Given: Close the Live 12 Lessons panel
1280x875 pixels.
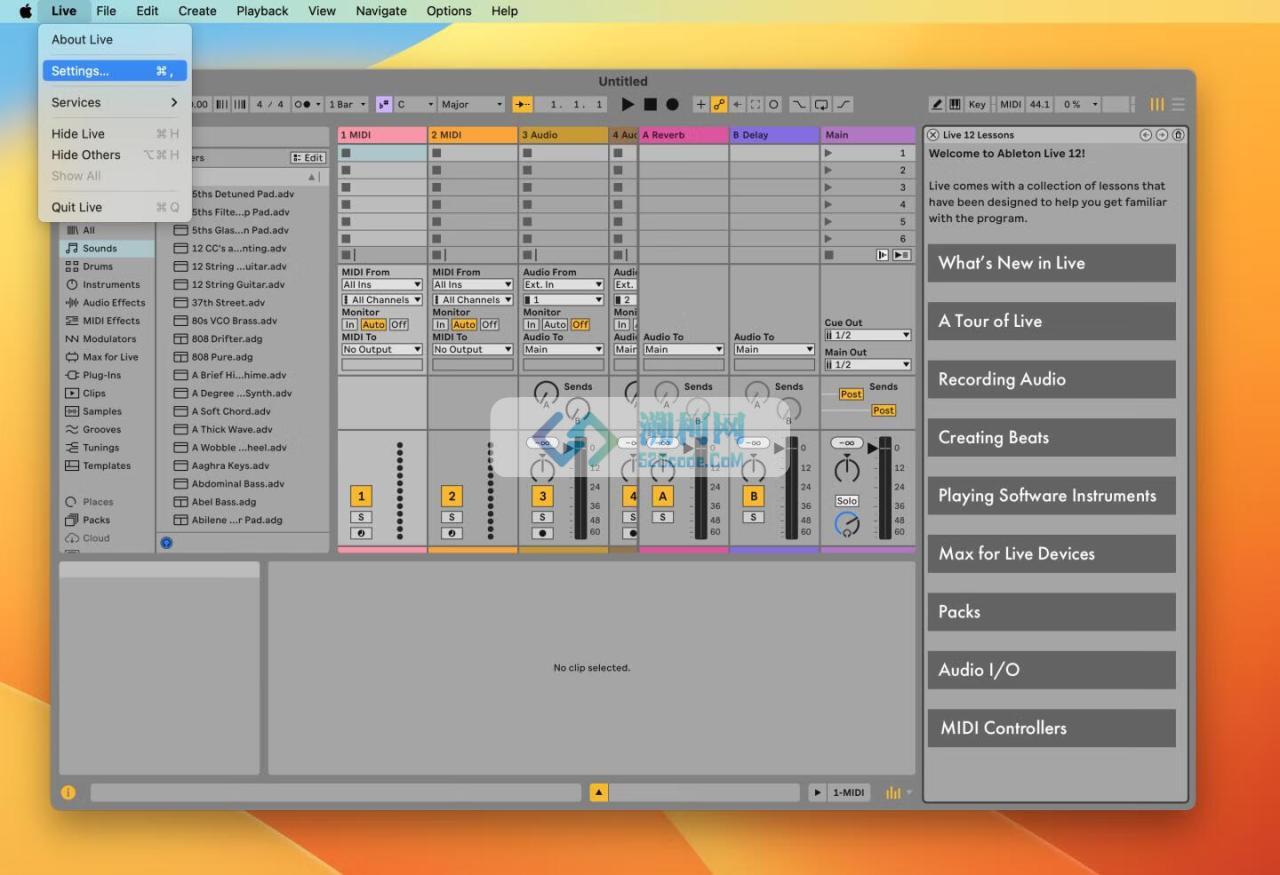Looking at the screenshot, I should tap(933, 135).
